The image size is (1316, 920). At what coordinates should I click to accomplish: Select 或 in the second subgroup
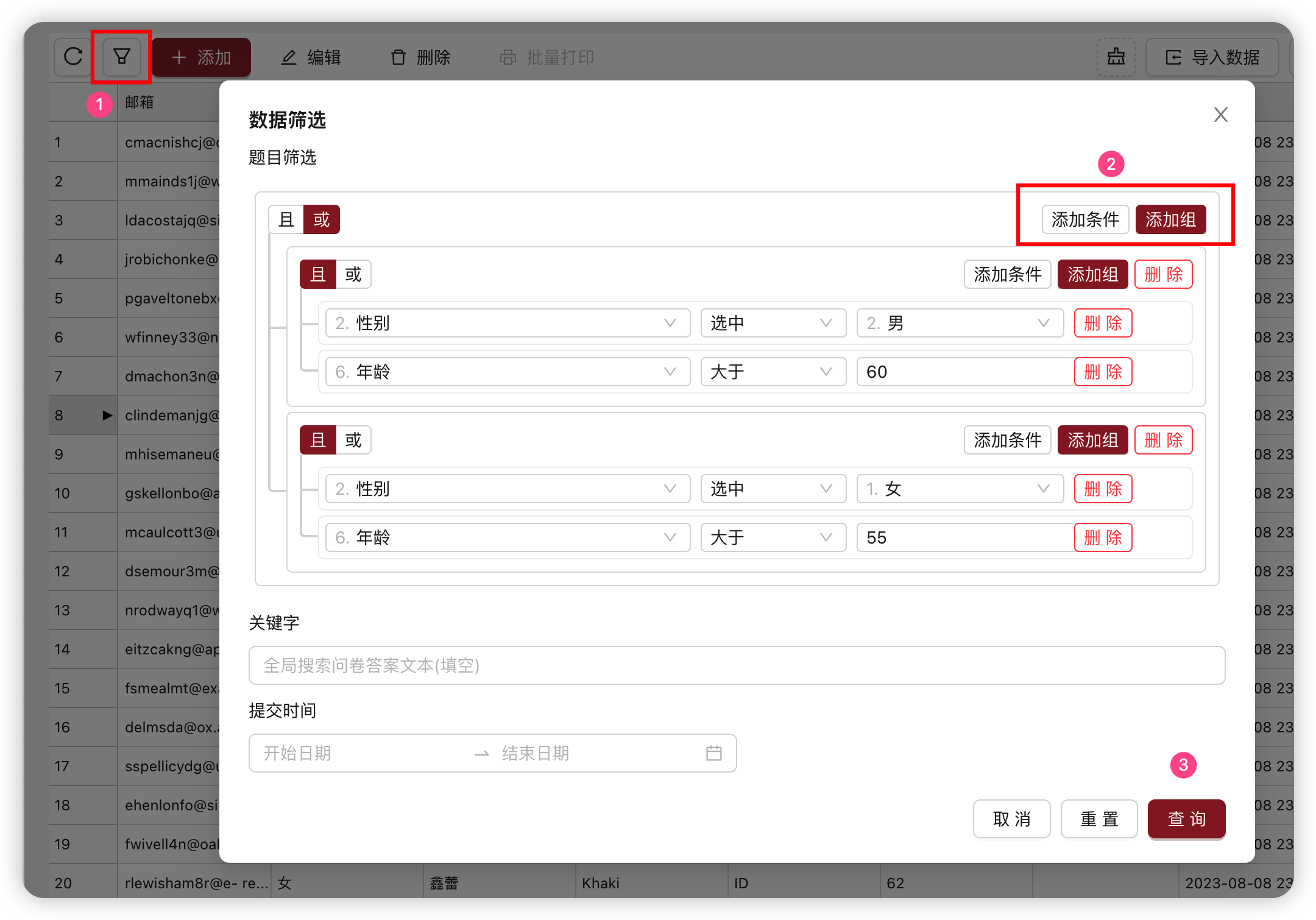pyautogui.click(x=353, y=440)
